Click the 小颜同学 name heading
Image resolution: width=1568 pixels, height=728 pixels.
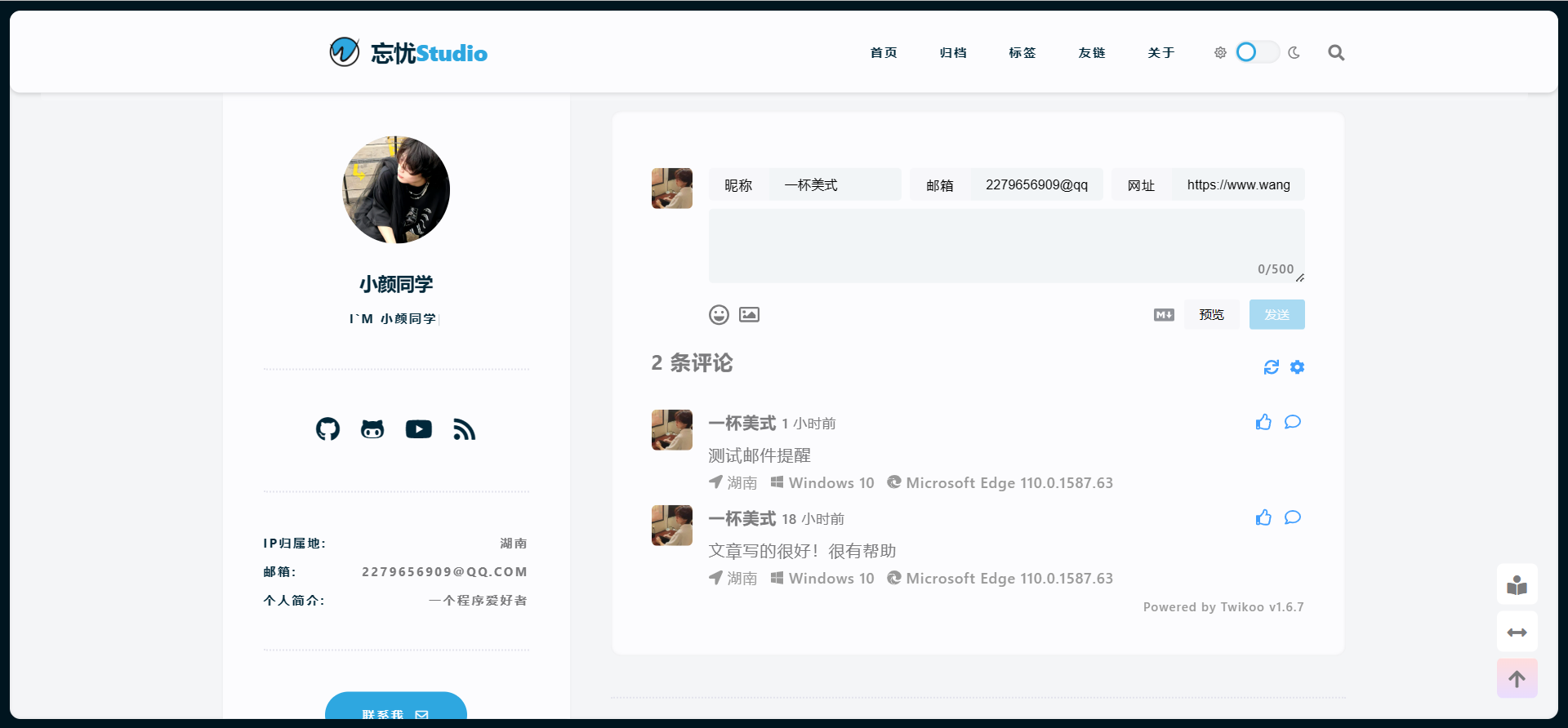396,284
